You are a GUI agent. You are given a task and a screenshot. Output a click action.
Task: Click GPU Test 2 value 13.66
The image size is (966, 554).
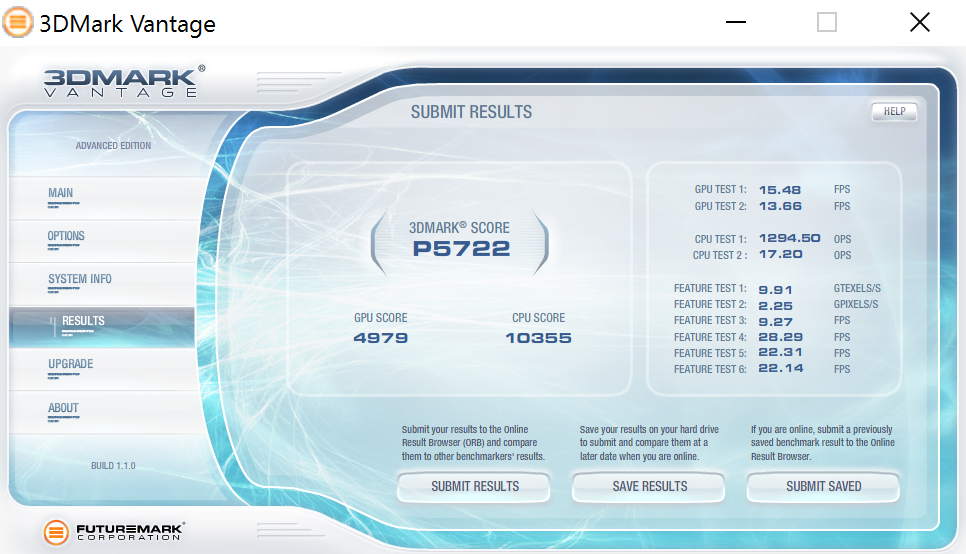(x=780, y=206)
